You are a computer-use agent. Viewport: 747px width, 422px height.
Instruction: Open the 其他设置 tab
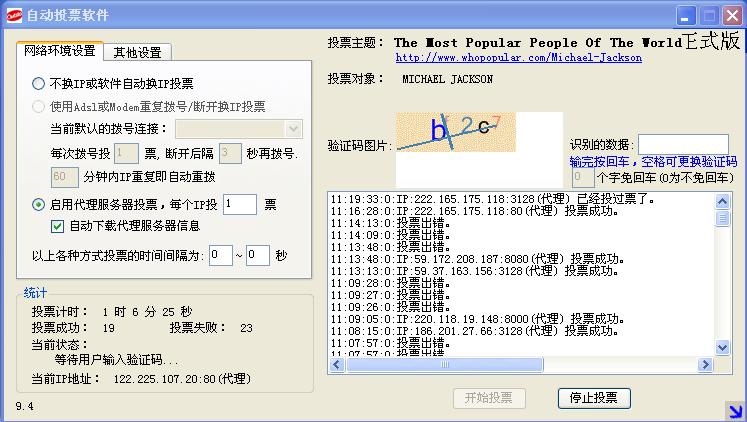pyautogui.click(x=137, y=52)
